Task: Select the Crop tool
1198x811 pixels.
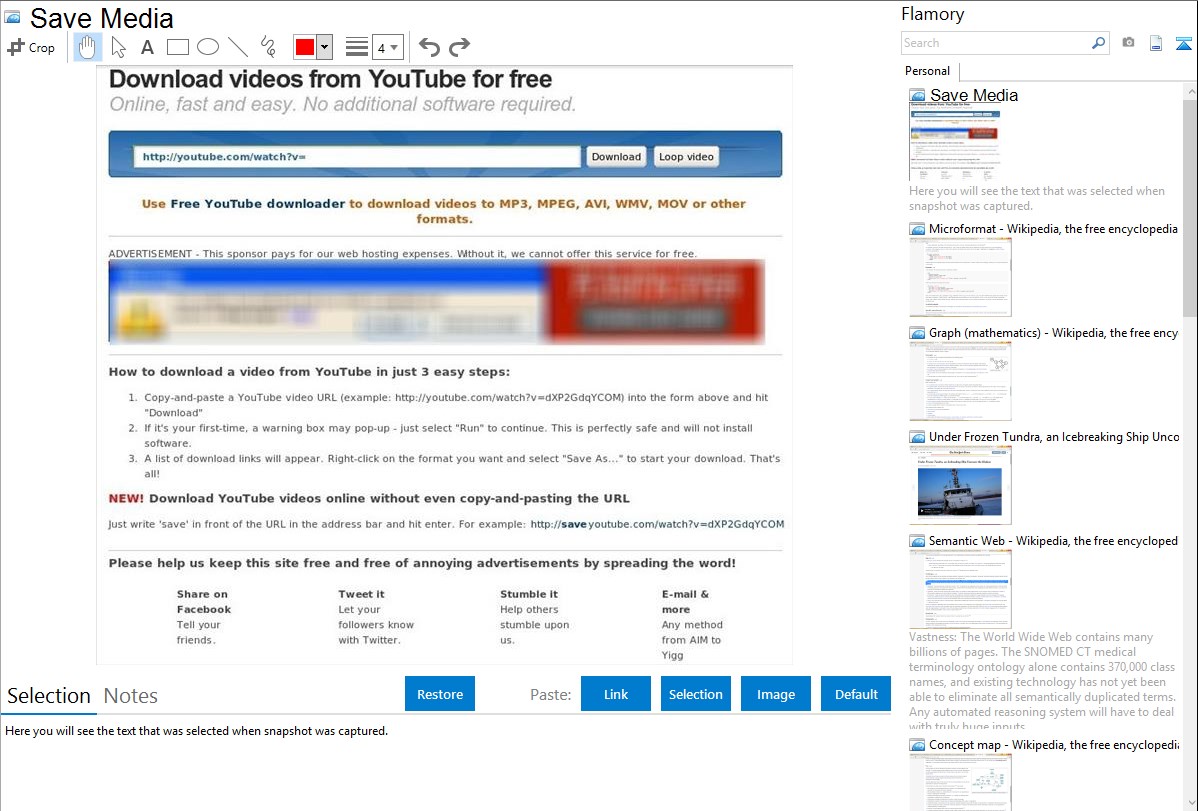Action: click(31, 47)
